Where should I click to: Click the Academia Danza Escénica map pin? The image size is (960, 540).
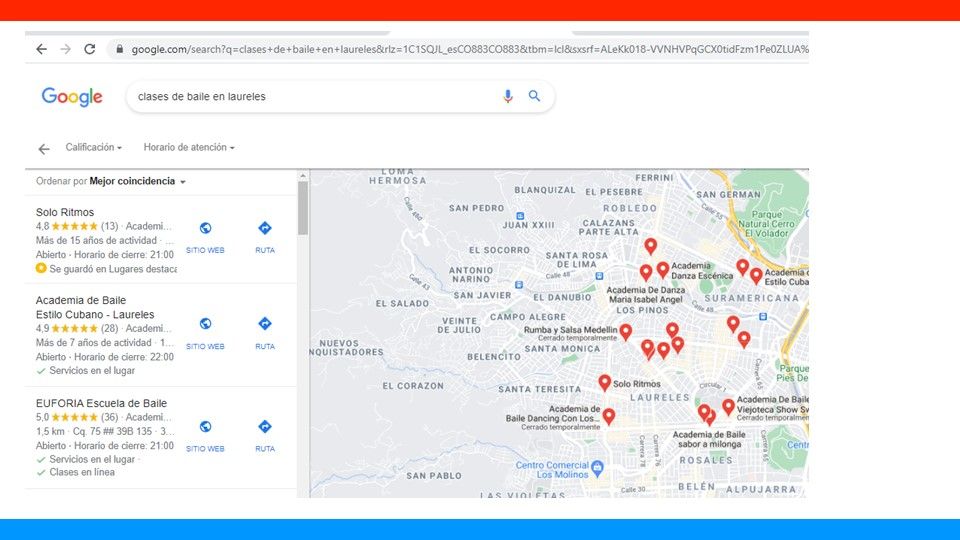662,269
